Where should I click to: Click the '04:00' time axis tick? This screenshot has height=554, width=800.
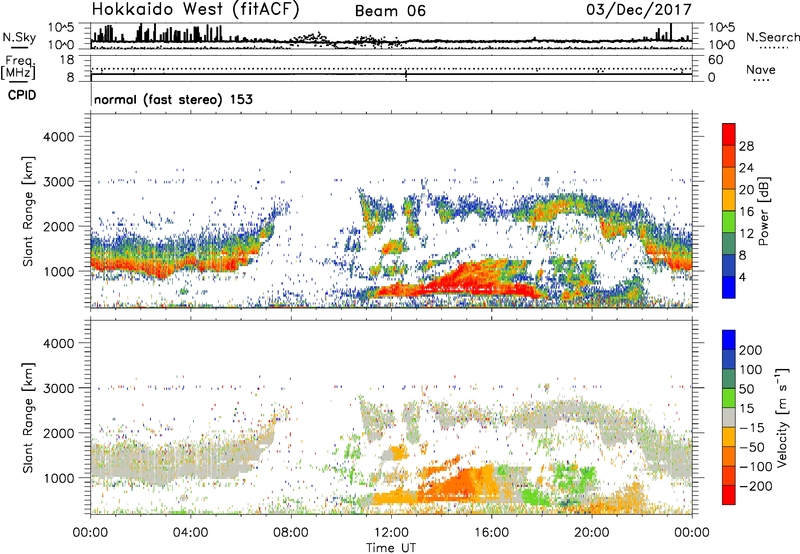190,533
